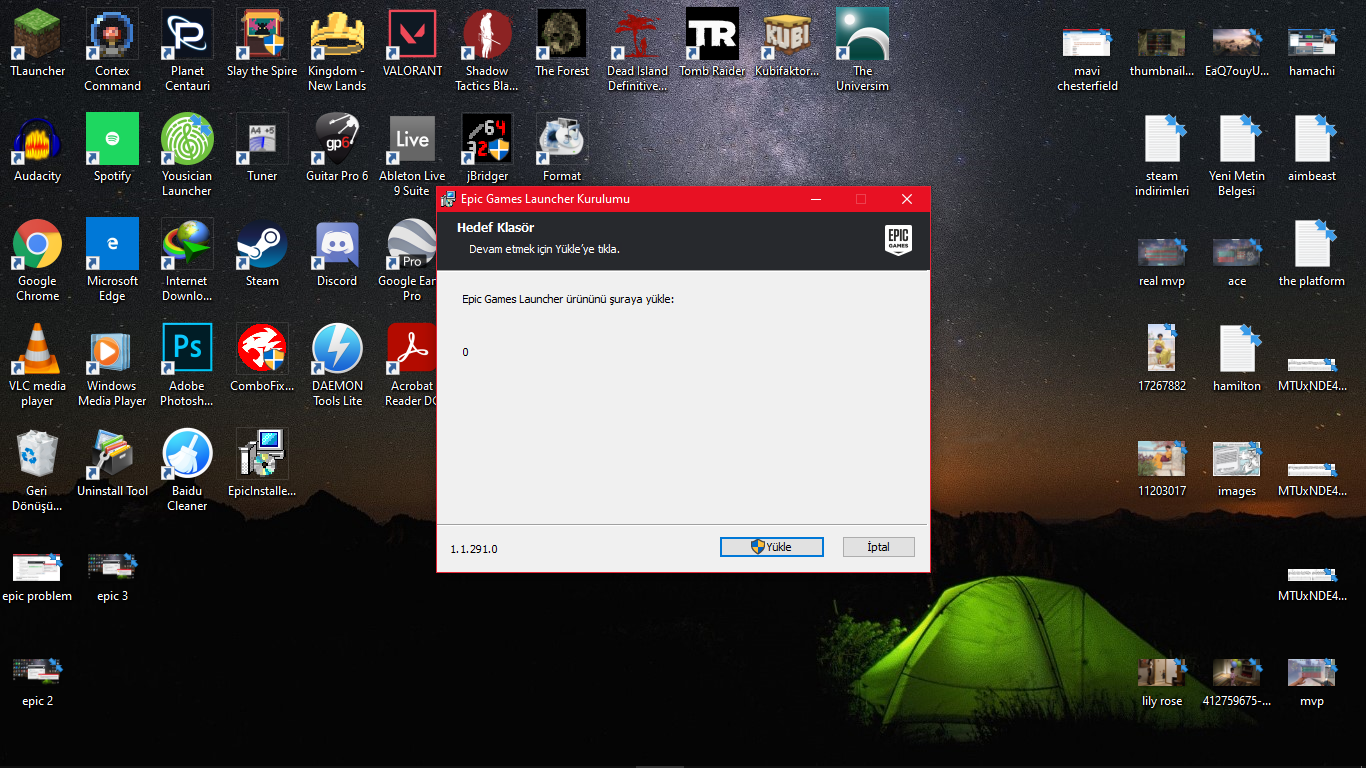The image size is (1366, 768).
Task: Select the hamachi image file
Action: point(1312,51)
